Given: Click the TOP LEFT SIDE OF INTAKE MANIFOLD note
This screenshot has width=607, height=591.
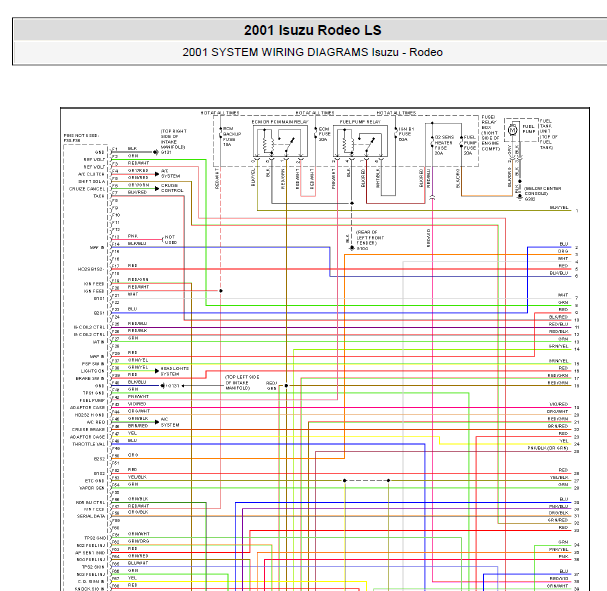Looking at the screenshot, I should pos(242,382).
